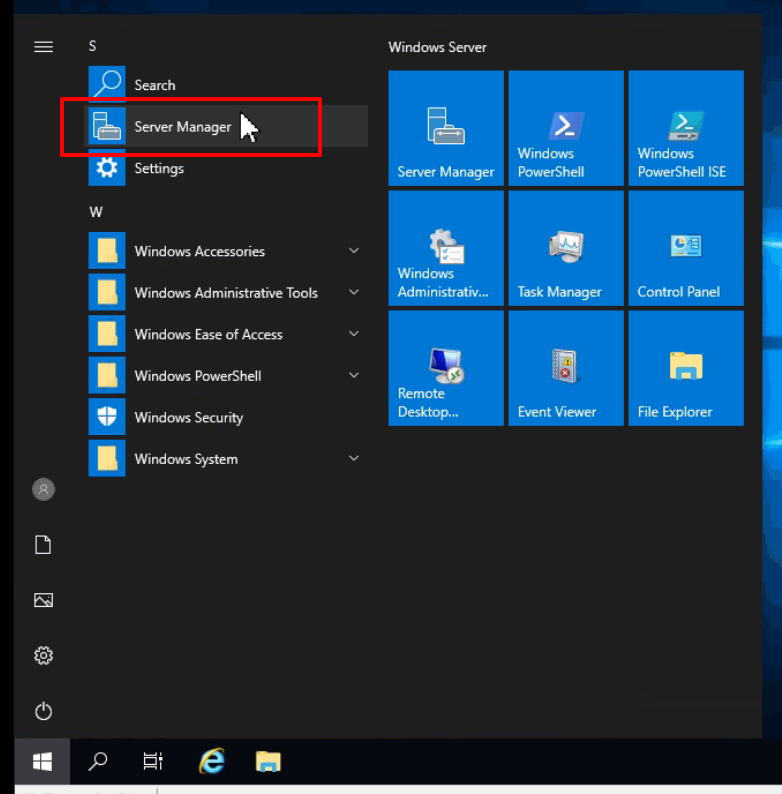Click the 'S' letter group header
Screen dimensions: 782x794
tap(92, 46)
